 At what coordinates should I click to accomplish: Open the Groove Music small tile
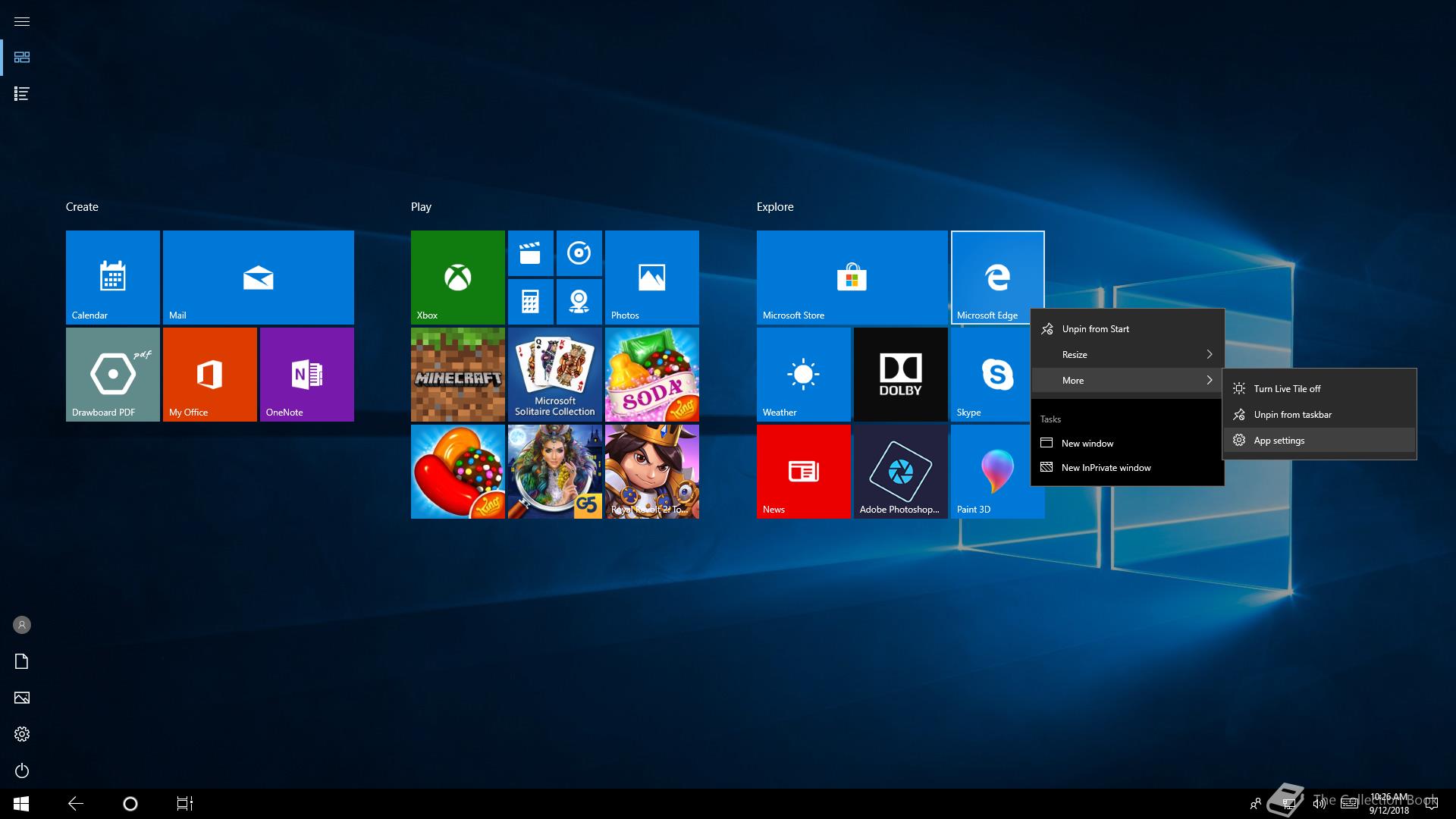coord(579,253)
